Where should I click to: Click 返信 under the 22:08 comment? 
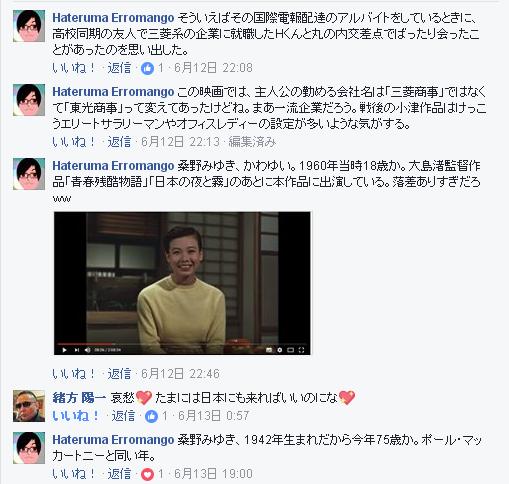pos(119,68)
